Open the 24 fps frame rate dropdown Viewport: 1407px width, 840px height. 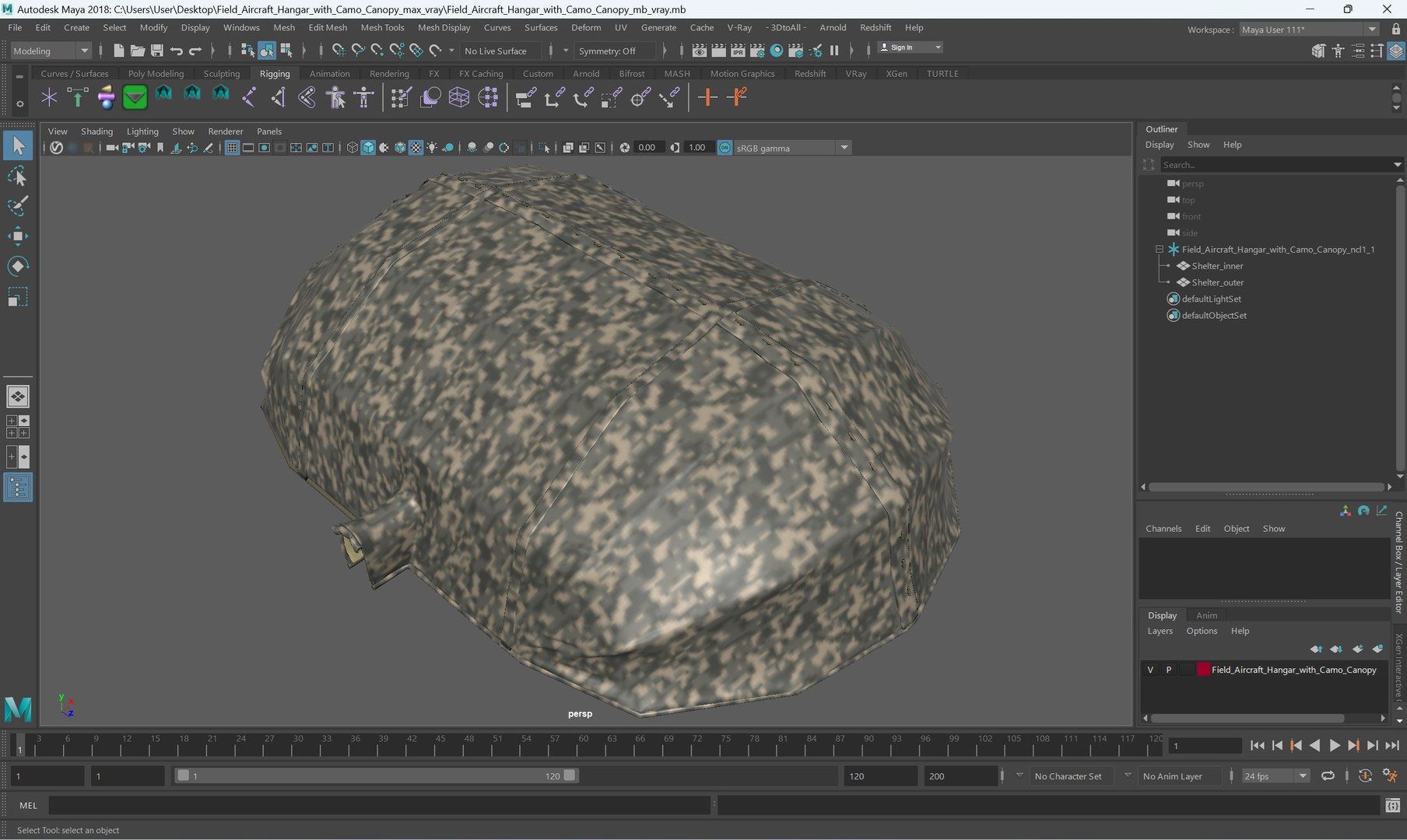click(1275, 776)
